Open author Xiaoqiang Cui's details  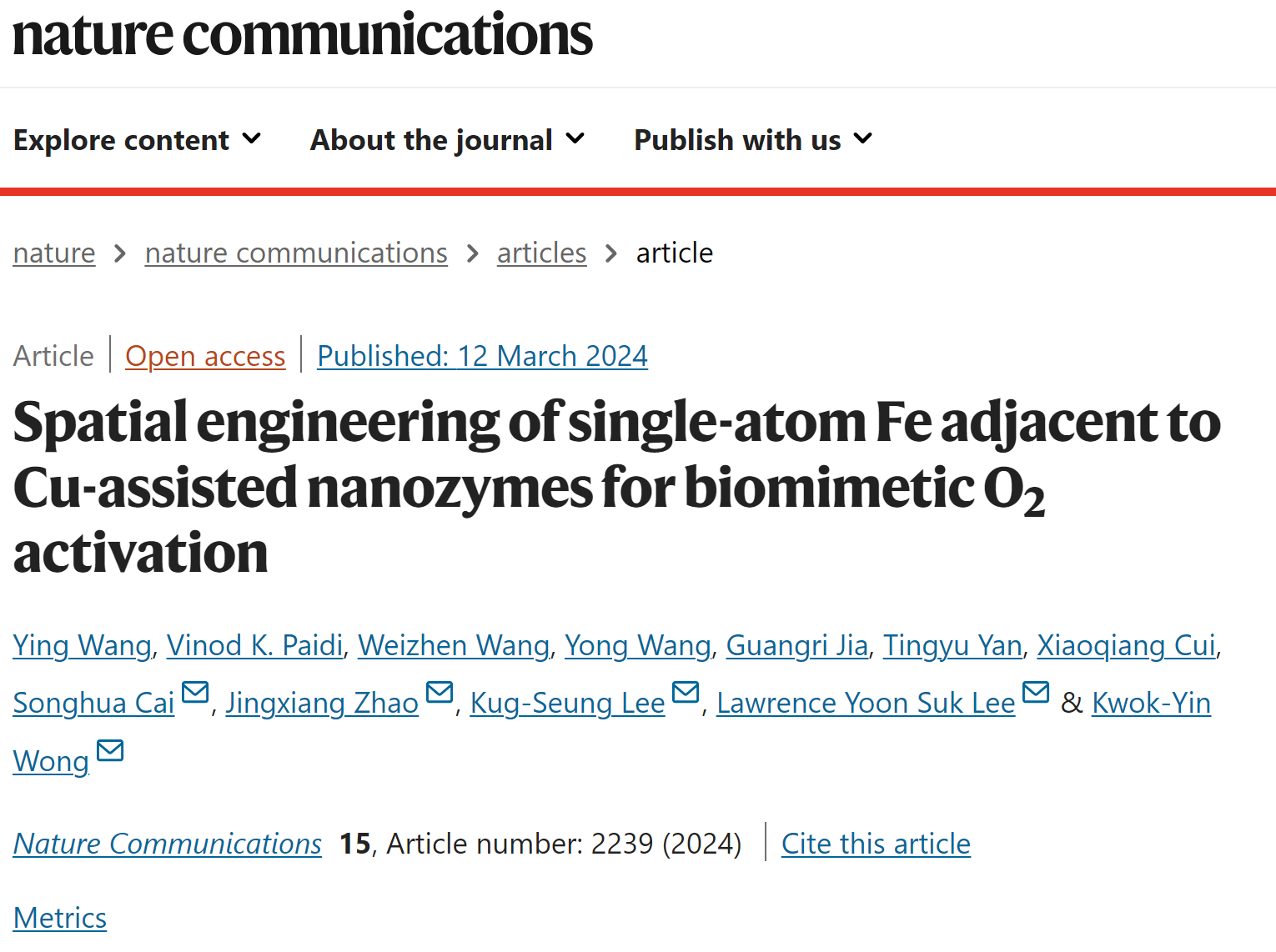(x=1126, y=646)
